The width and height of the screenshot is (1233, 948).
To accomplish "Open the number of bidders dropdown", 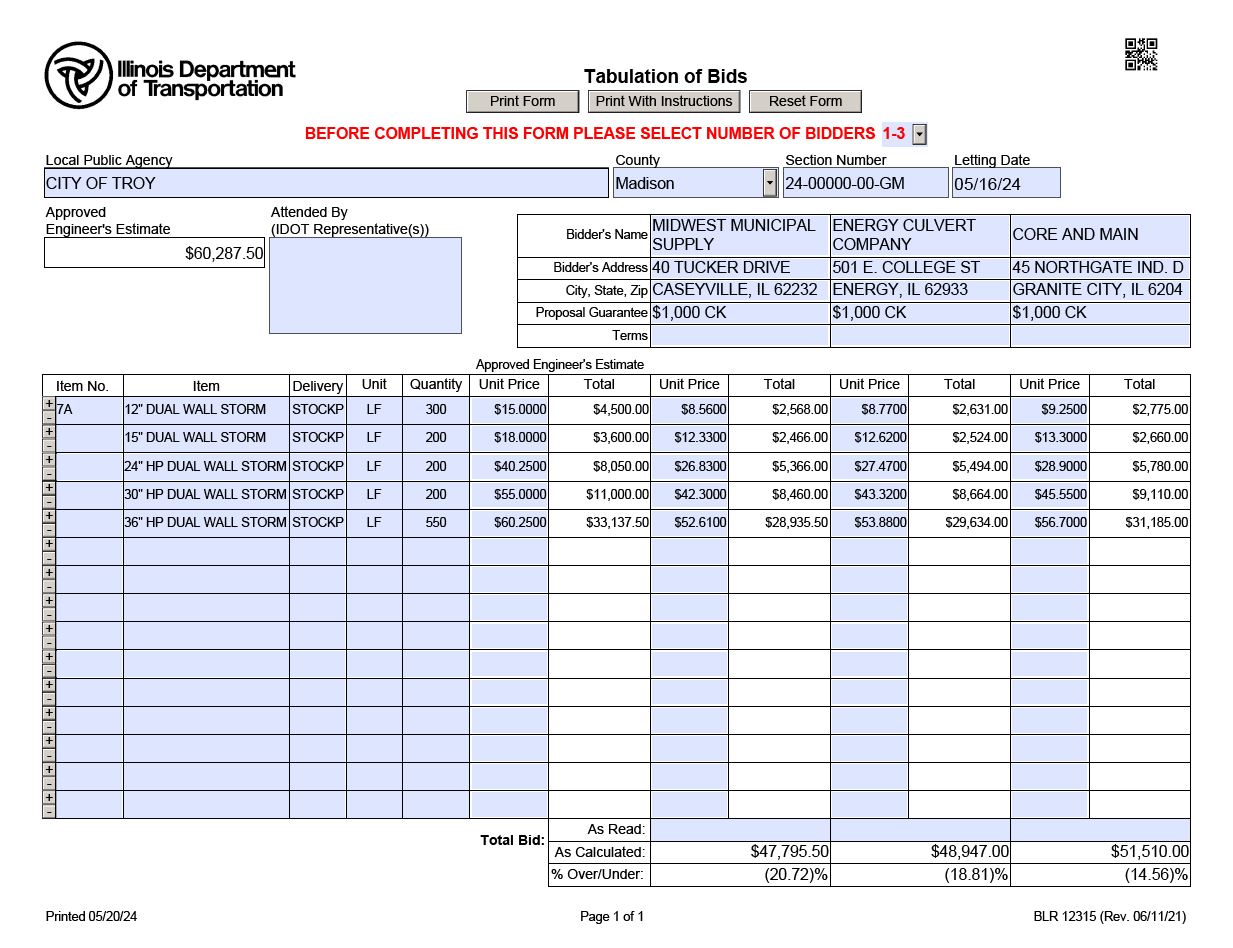I will point(919,135).
